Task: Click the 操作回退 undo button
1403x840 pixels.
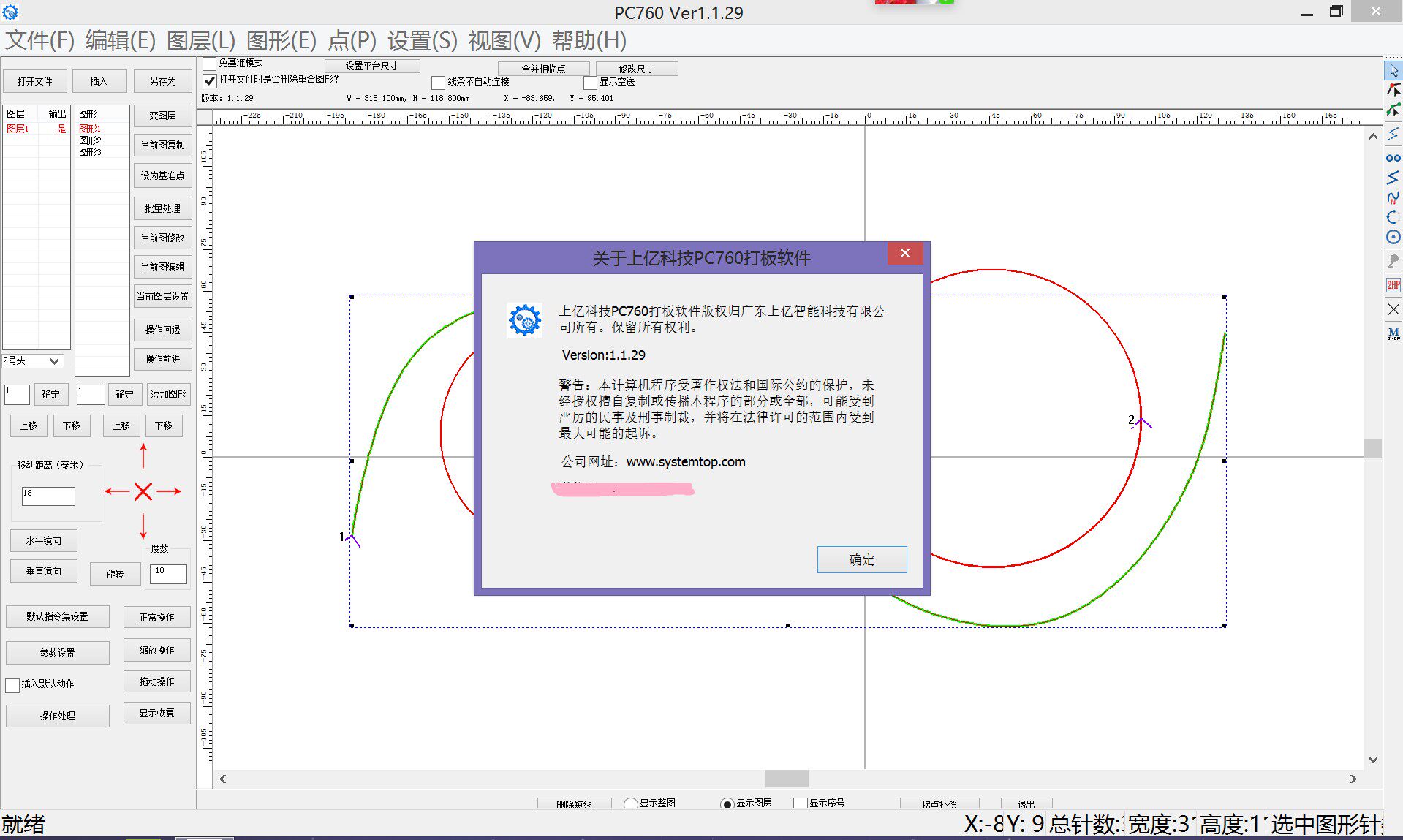Action: pyautogui.click(x=162, y=330)
